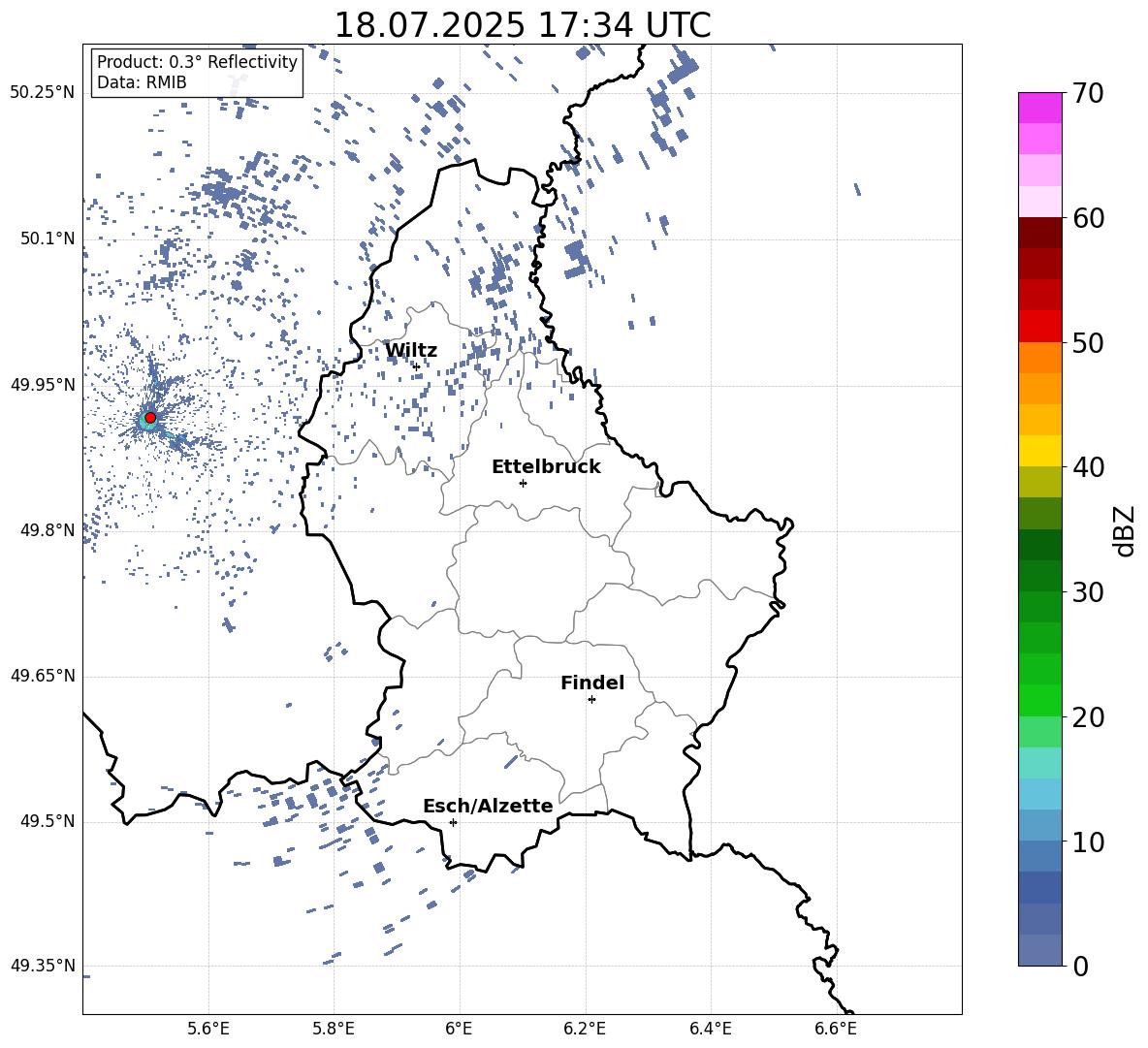This screenshot has width=1148, height=1048.
Task: Click the 6°E longitude label
Action: click(459, 1029)
